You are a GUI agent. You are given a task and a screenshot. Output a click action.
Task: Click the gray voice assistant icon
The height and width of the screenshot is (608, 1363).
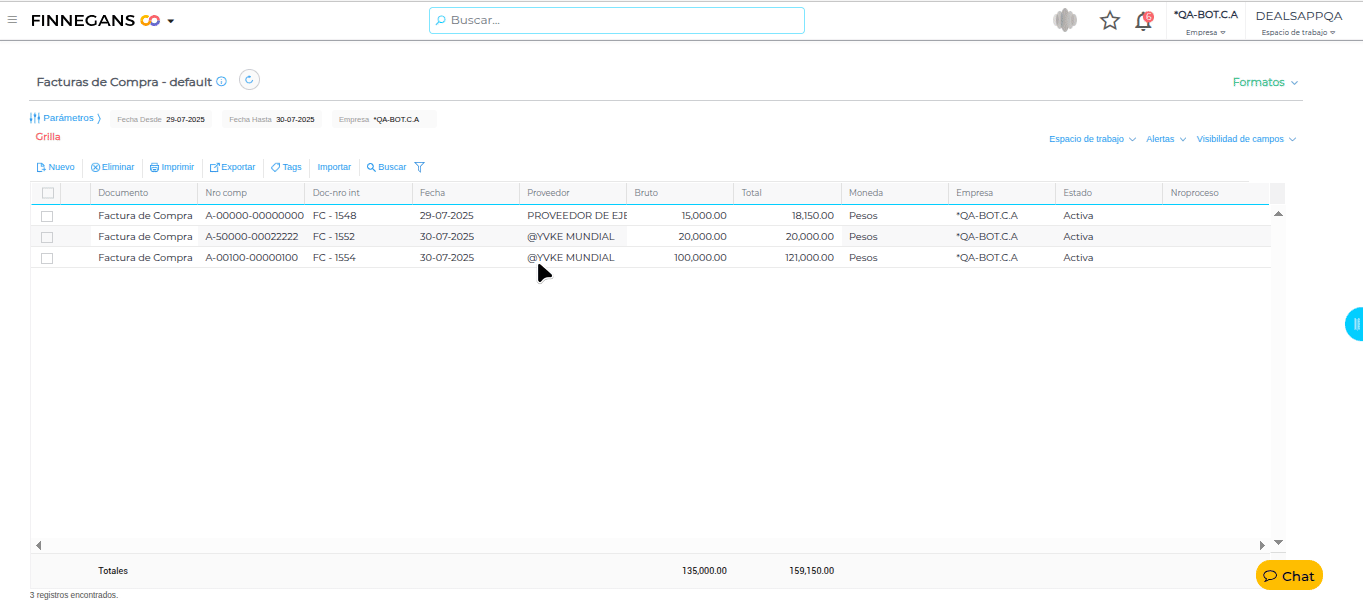click(1065, 20)
